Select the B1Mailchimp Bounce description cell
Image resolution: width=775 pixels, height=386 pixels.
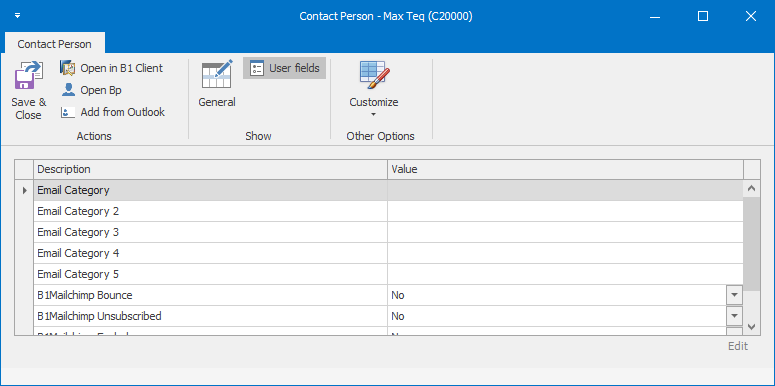point(211,295)
